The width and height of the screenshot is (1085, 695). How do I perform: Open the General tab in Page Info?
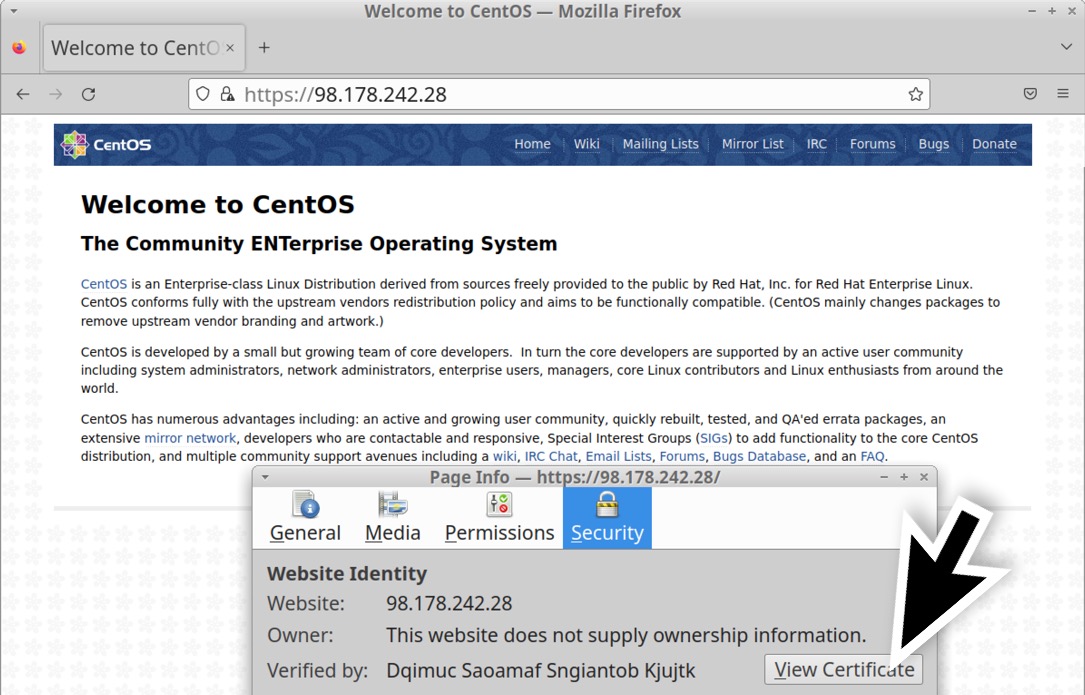pyautogui.click(x=305, y=518)
